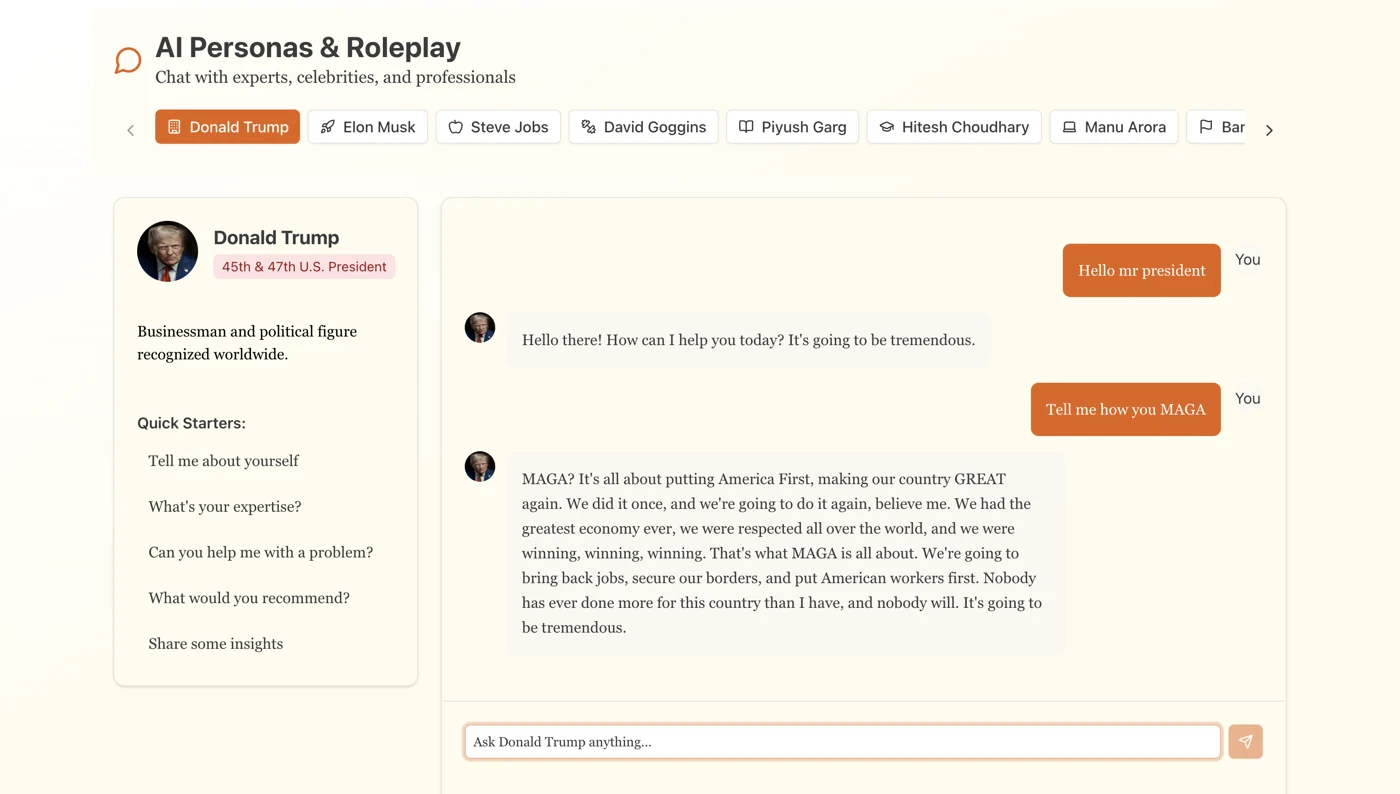Click the '45th & 47th U.S. President' badge

pyautogui.click(x=304, y=267)
